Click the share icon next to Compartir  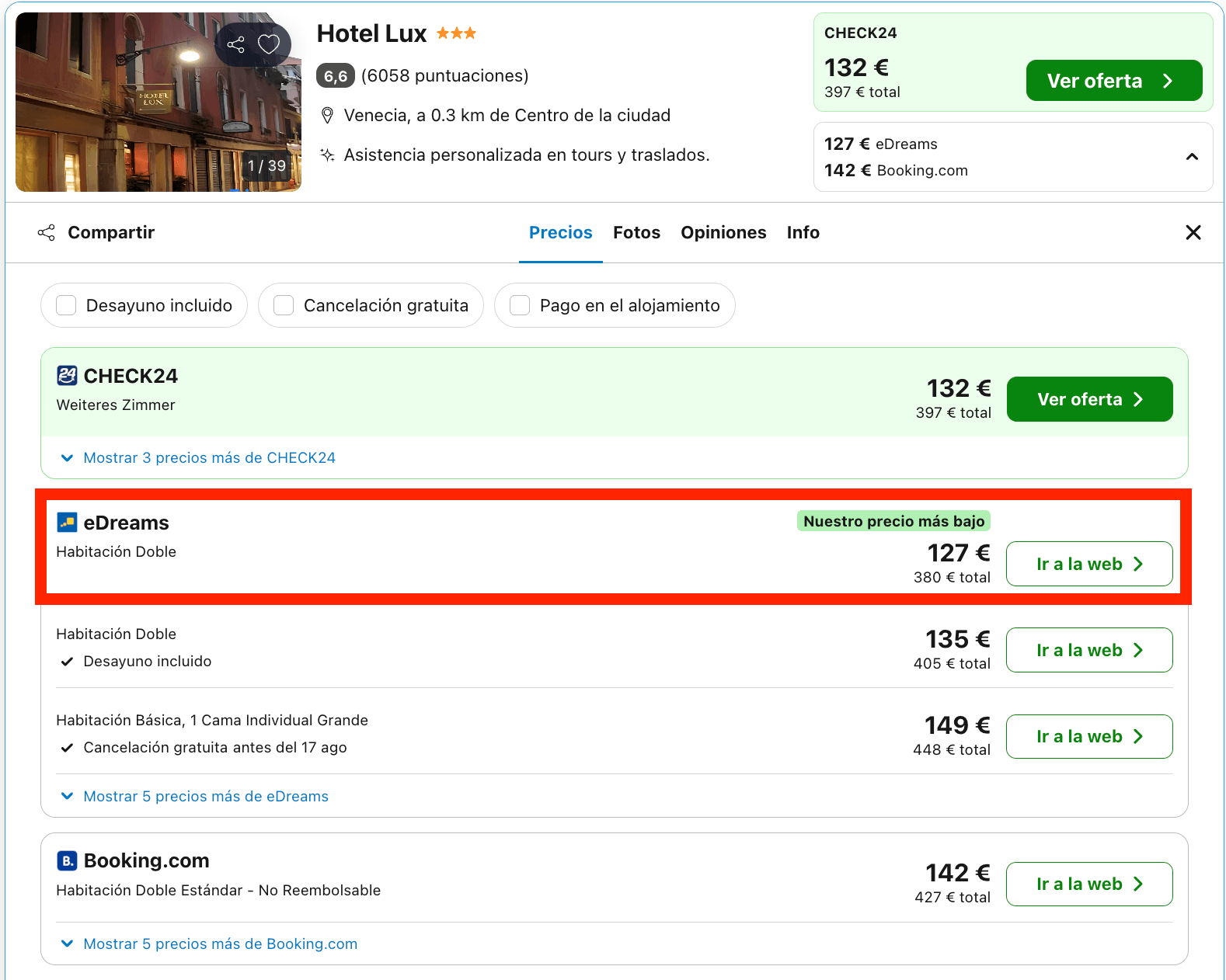[x=47, y=232]
